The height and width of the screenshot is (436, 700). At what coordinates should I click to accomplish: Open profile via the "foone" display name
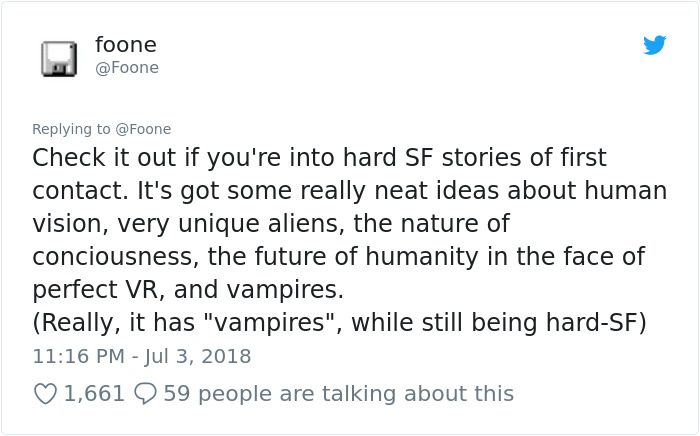125,45
